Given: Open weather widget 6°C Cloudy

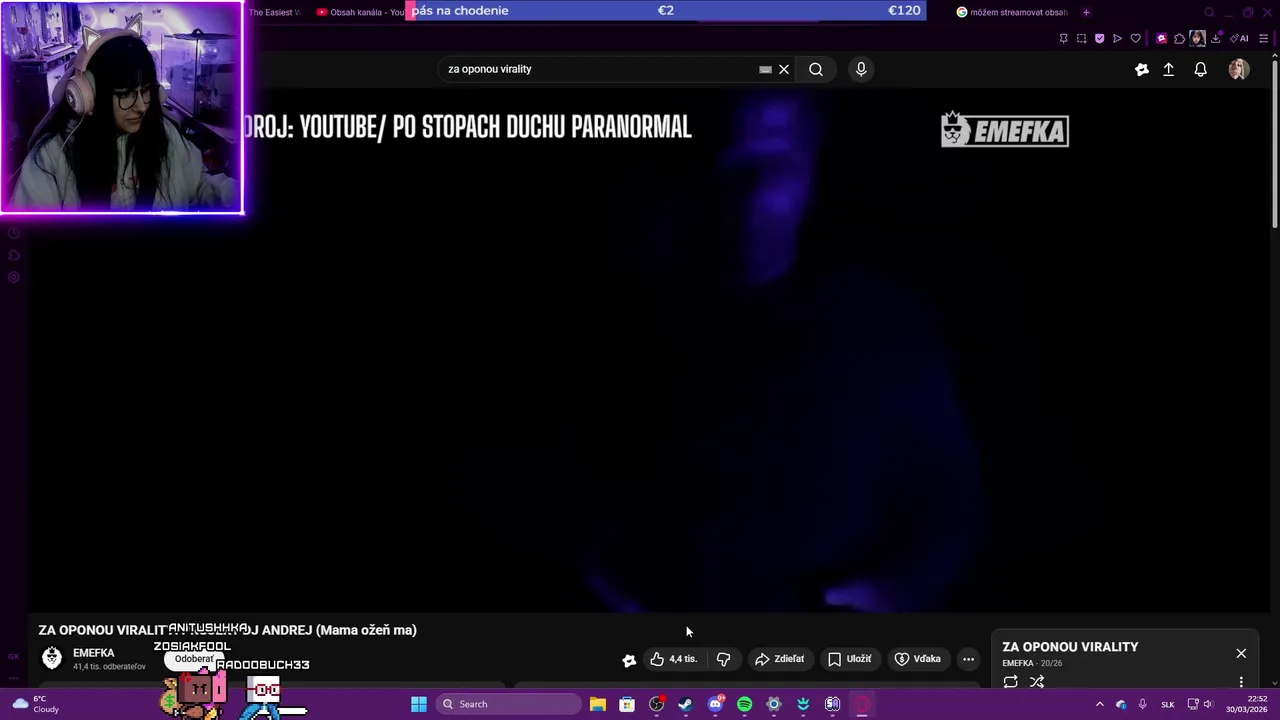Looking at the screenshot, I should tap(37, 704).
